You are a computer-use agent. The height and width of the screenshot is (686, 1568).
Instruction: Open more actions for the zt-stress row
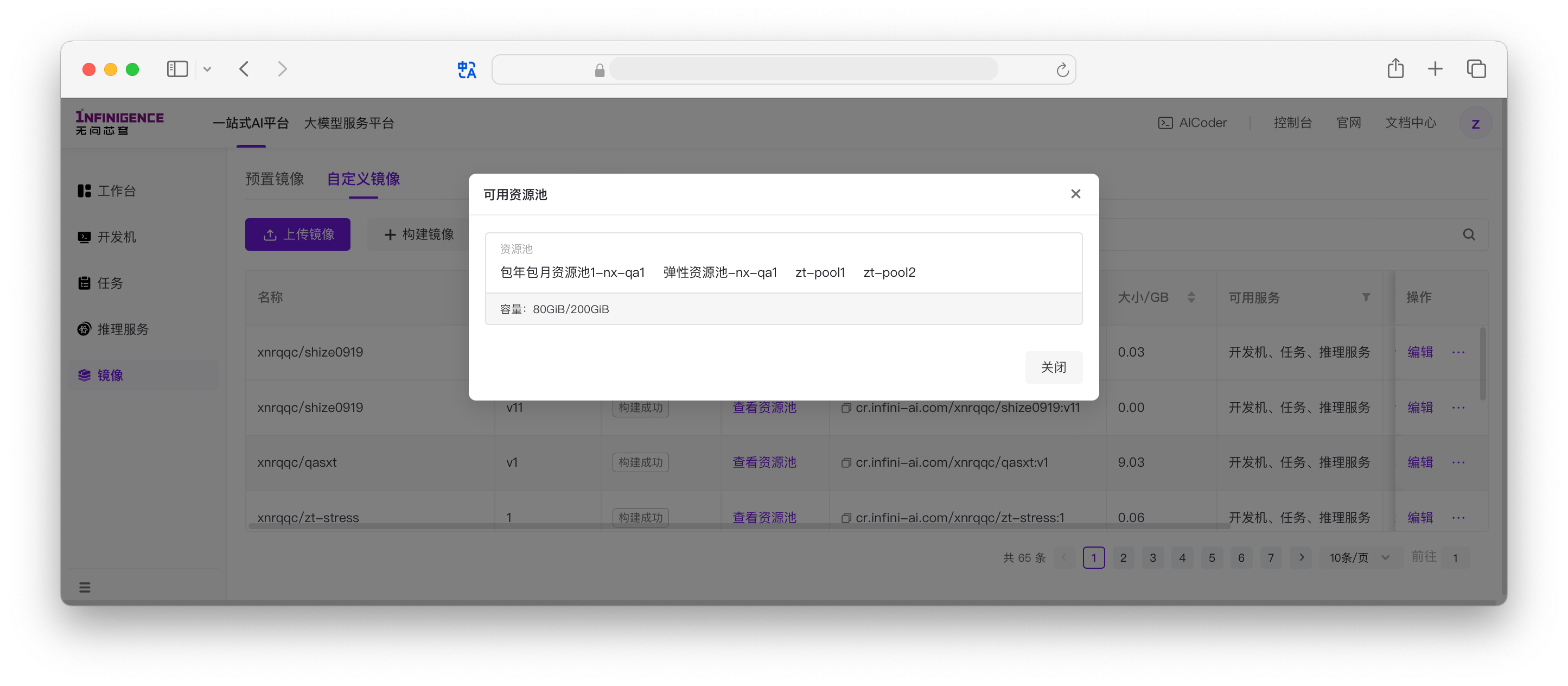click(x=1458, y=517)
